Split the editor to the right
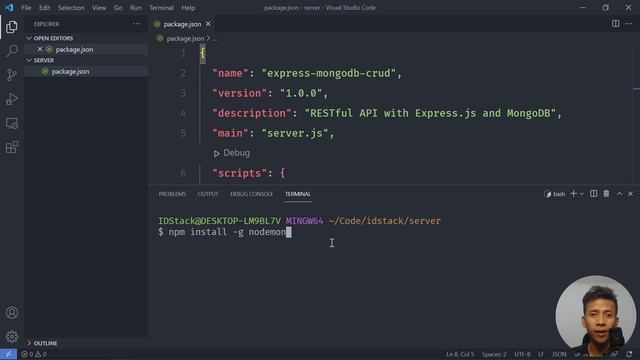Viewport: 640px width, 360px height. coord(616,24)
